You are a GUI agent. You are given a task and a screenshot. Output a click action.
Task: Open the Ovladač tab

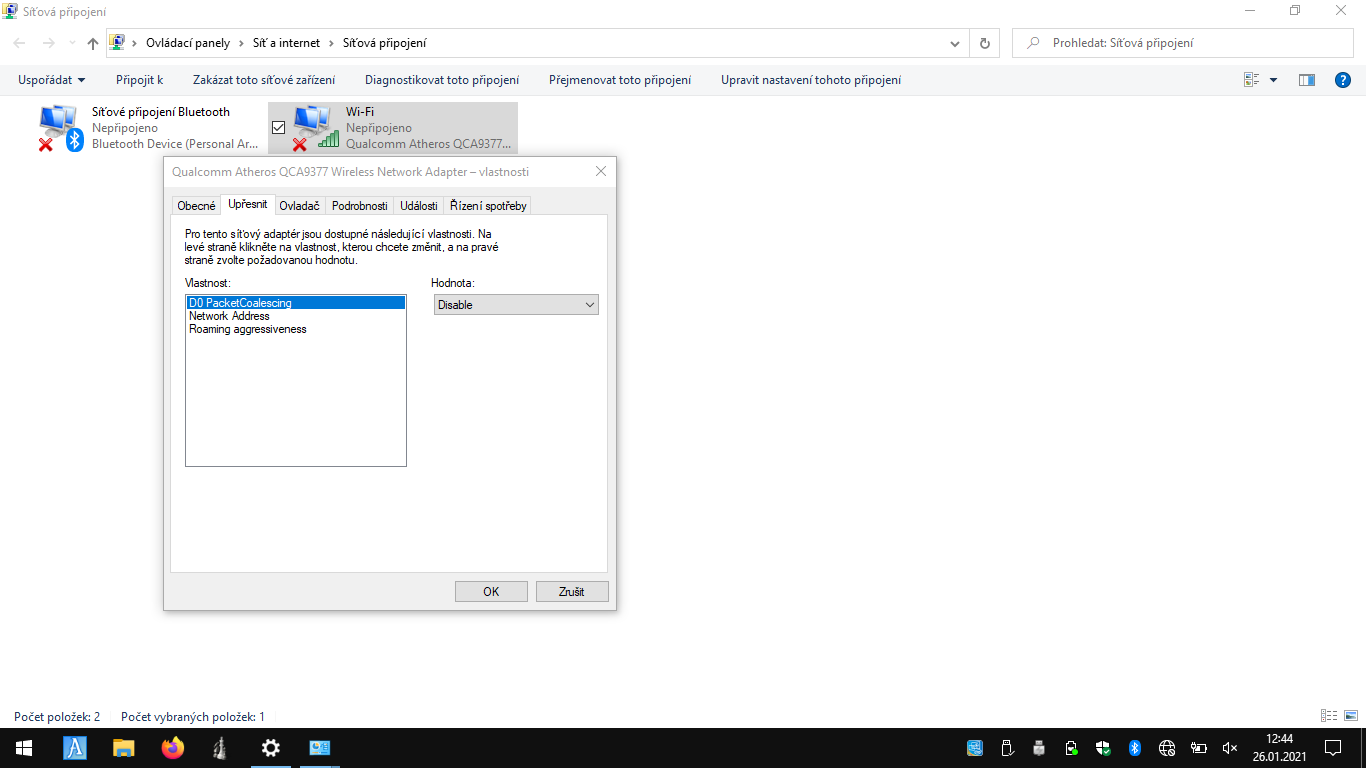[299, 206]
